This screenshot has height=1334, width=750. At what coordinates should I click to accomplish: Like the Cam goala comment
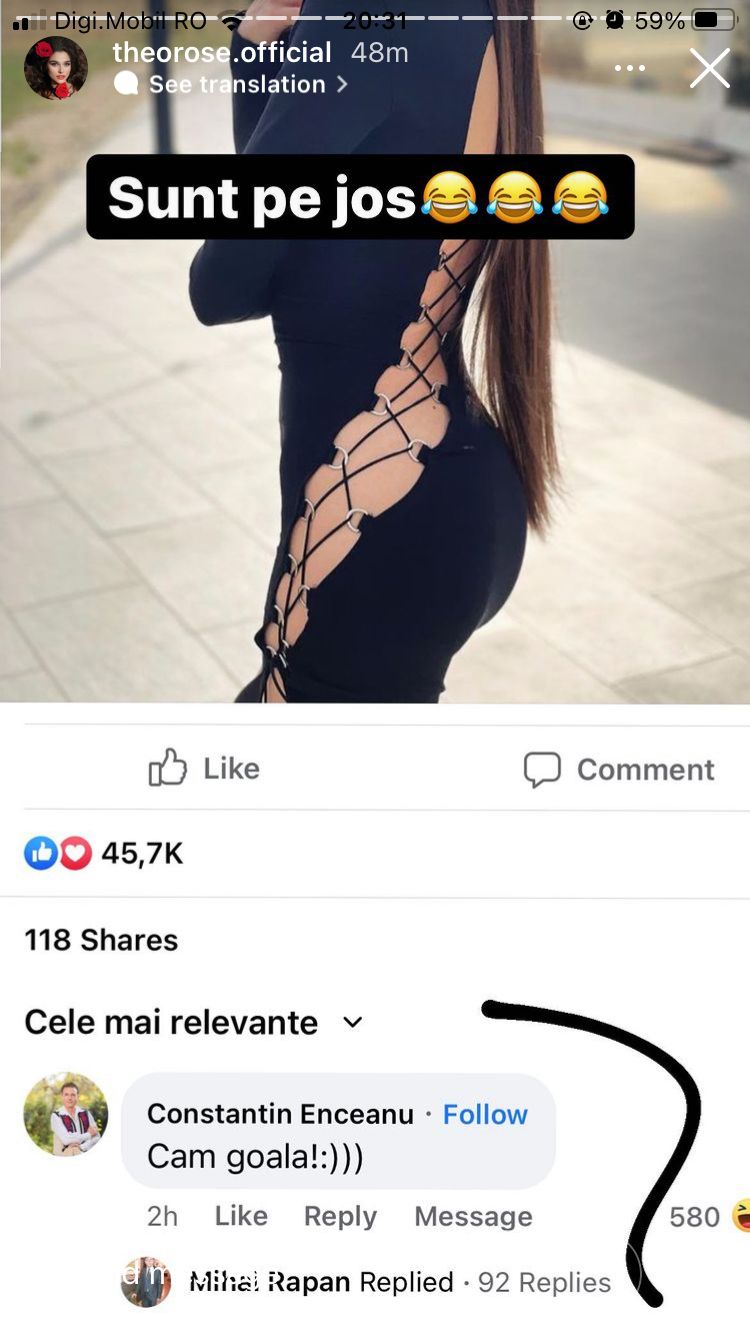(241, 1216)
